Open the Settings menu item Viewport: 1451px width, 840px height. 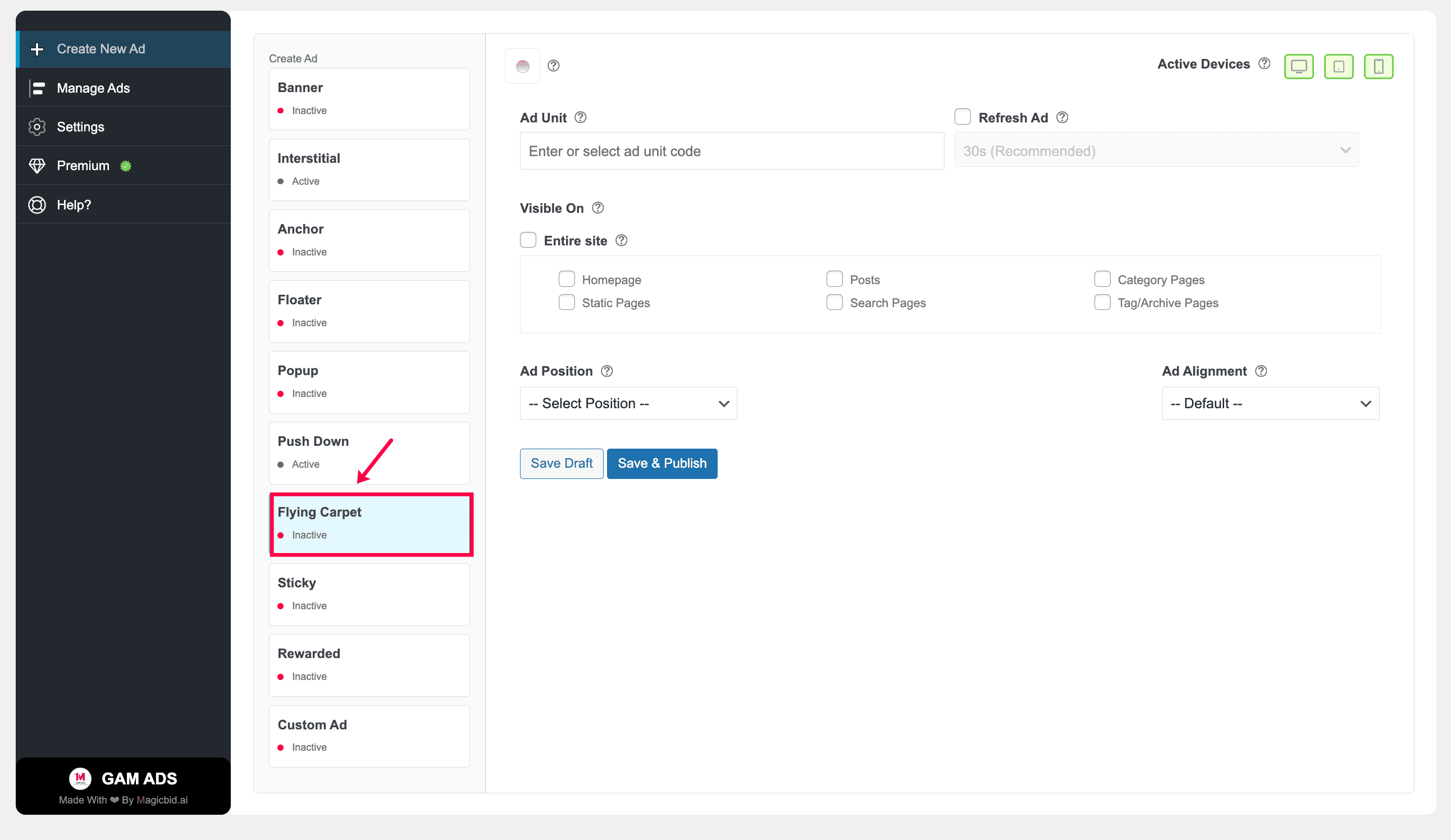pos(123,127)
